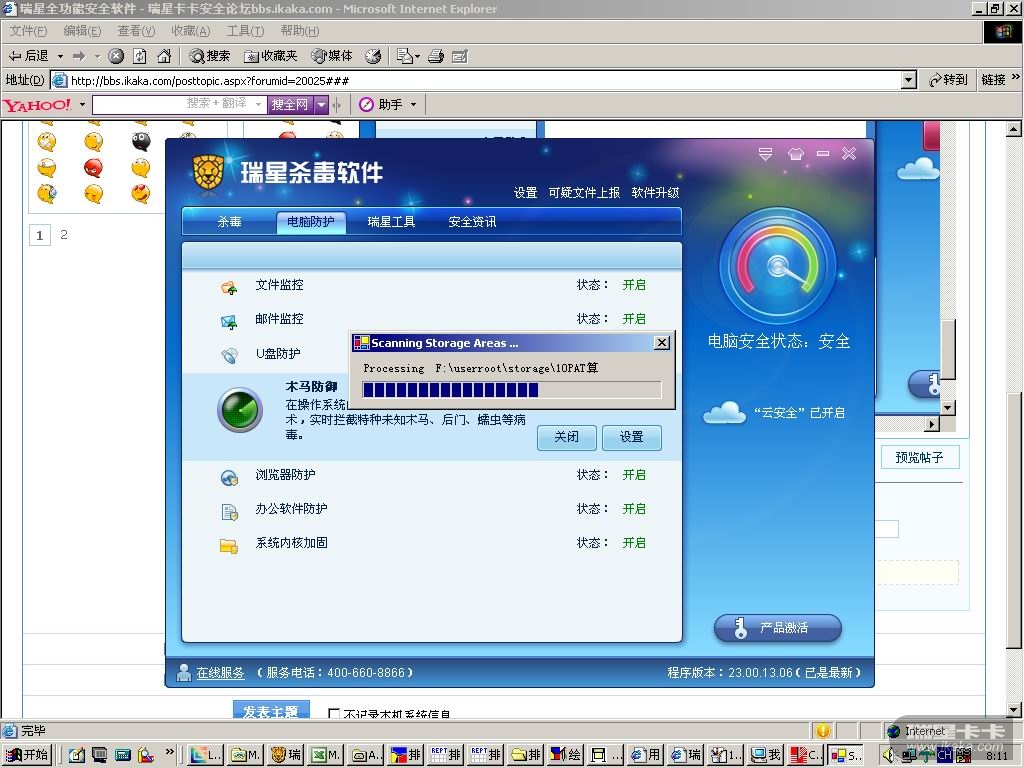Click the IE Back arrow icon

point(14,56)
